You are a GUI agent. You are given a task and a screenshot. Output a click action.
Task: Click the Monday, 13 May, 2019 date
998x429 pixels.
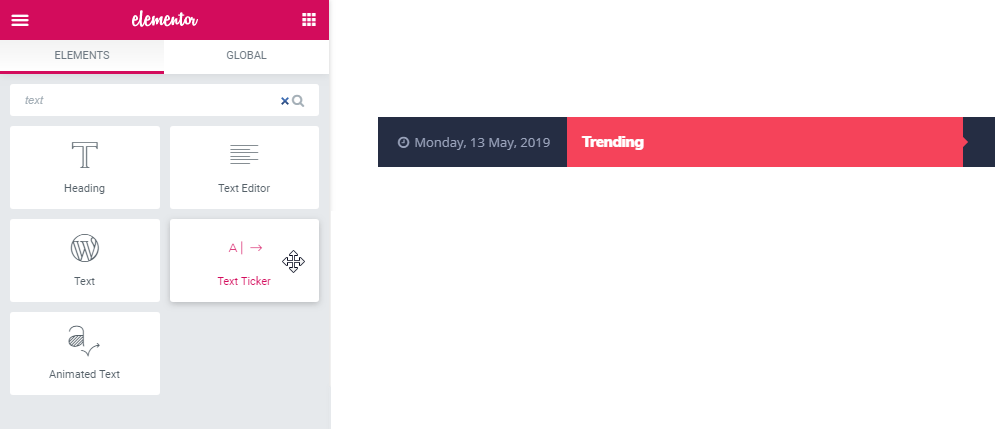[x=482, y=143]
